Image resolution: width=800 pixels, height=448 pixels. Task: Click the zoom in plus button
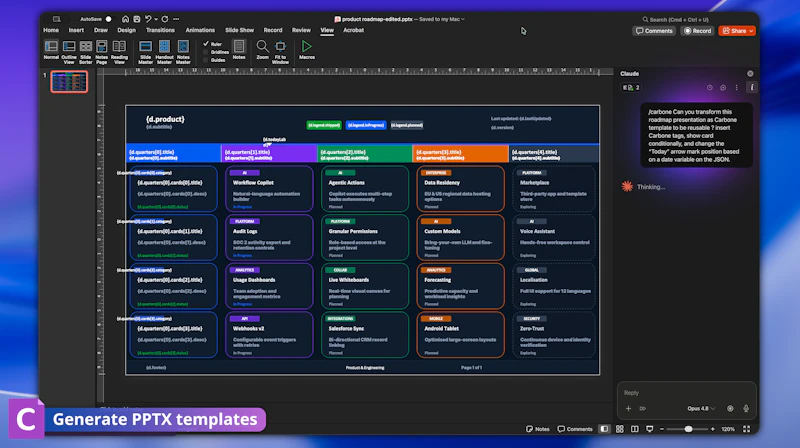pos(713,429)
